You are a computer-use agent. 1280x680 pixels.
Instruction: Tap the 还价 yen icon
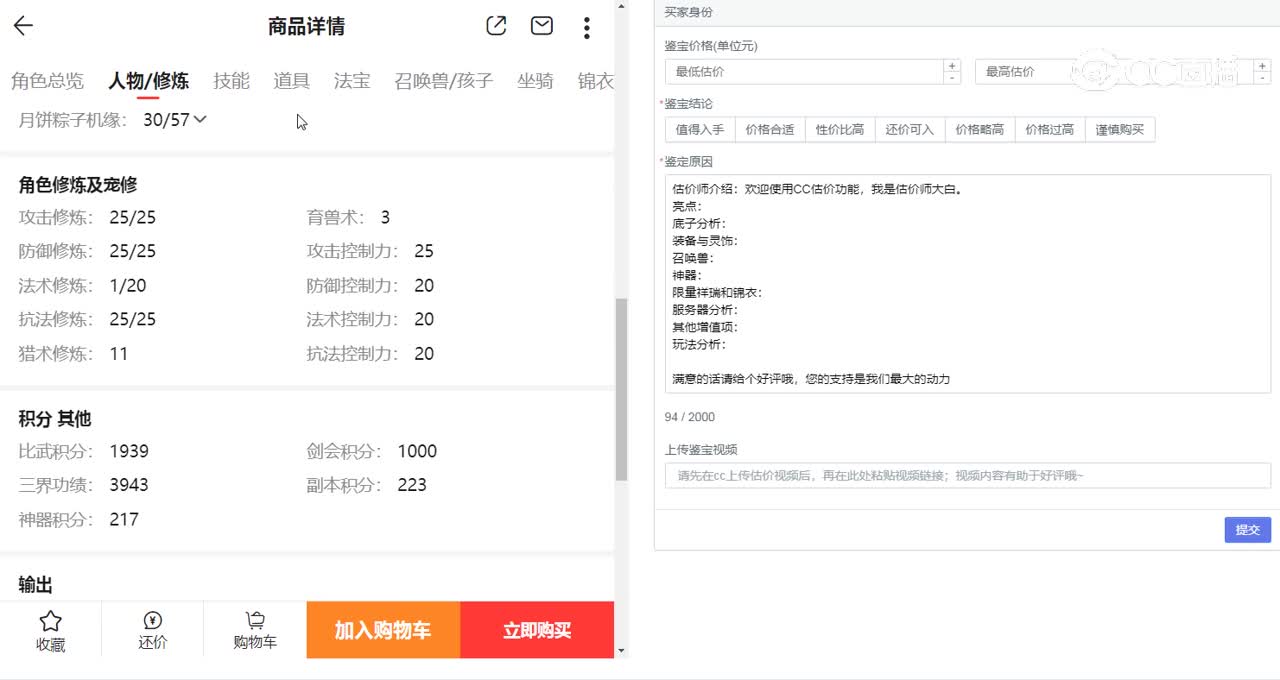pos(153,621)
